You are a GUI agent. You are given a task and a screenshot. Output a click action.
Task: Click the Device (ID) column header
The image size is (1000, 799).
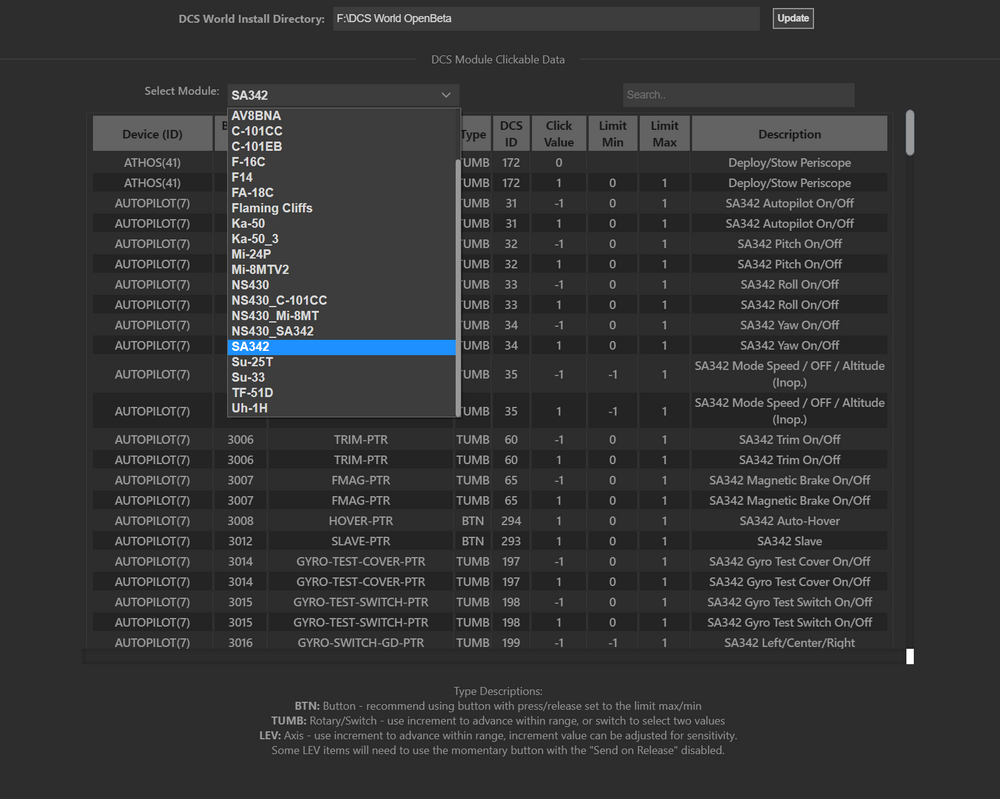[152, 133]
